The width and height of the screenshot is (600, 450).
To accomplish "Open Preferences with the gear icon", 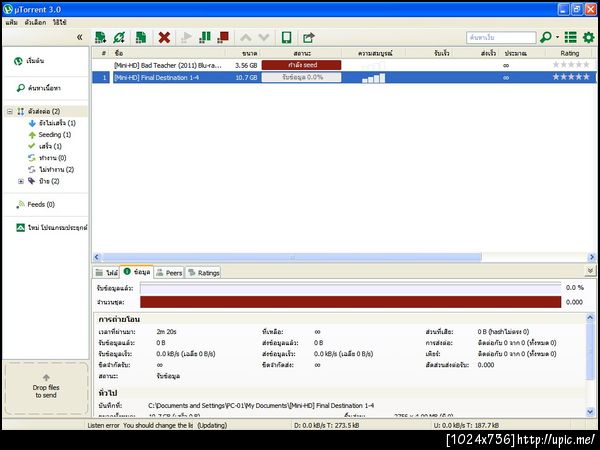I will 588,37.
